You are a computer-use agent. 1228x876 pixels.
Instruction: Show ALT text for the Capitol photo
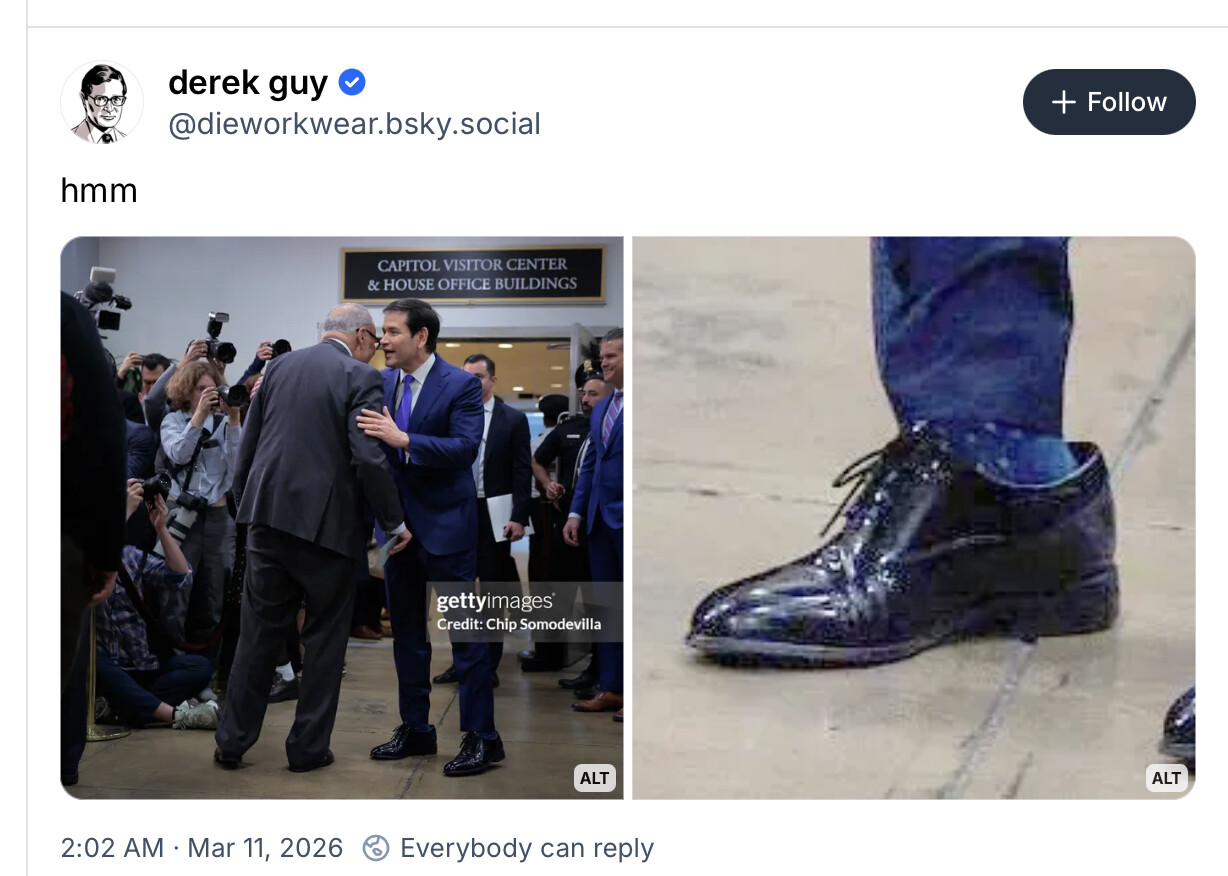pyautogui.click(x=594, y=778)
